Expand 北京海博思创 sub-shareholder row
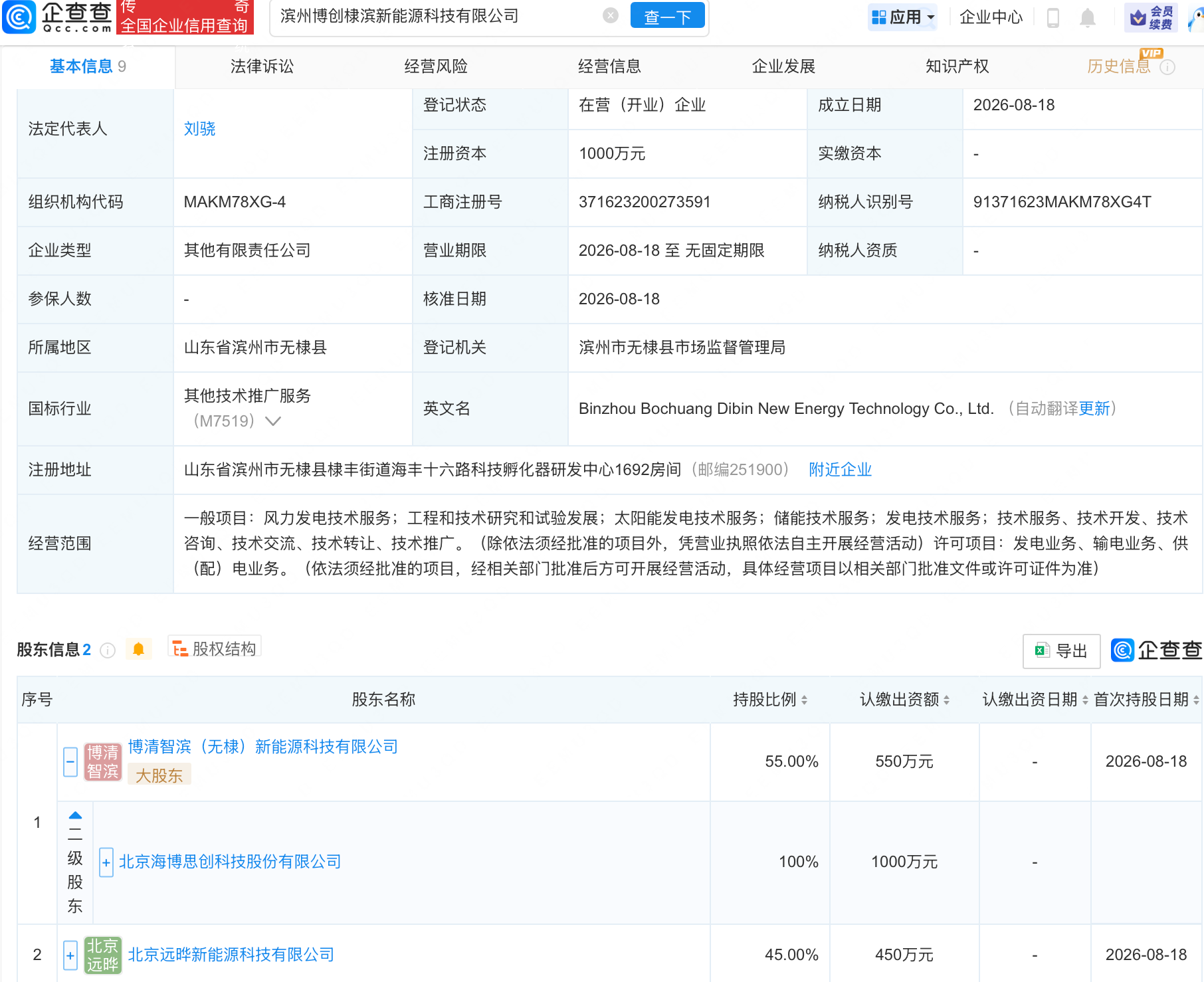The width and height of the screenshot is (1204, 982). pos(106,862)
